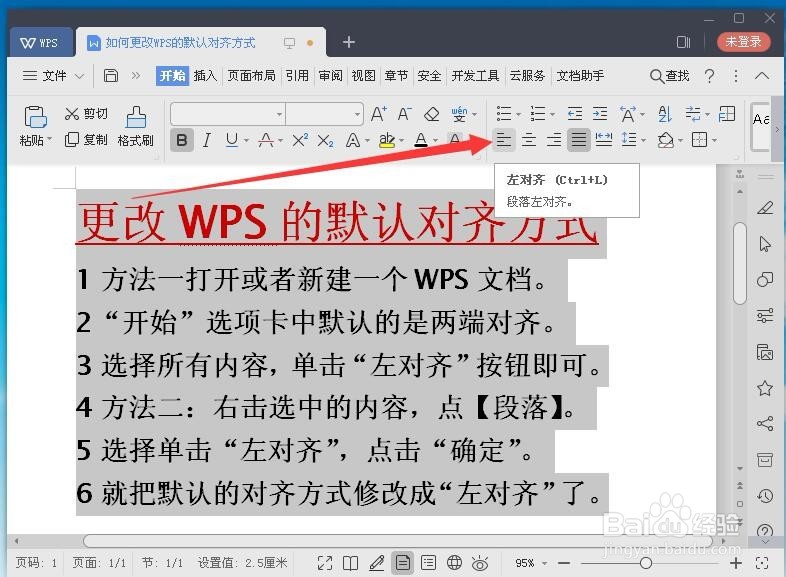
Task: Click the zoom slider handle
Action: pos(646,563)
